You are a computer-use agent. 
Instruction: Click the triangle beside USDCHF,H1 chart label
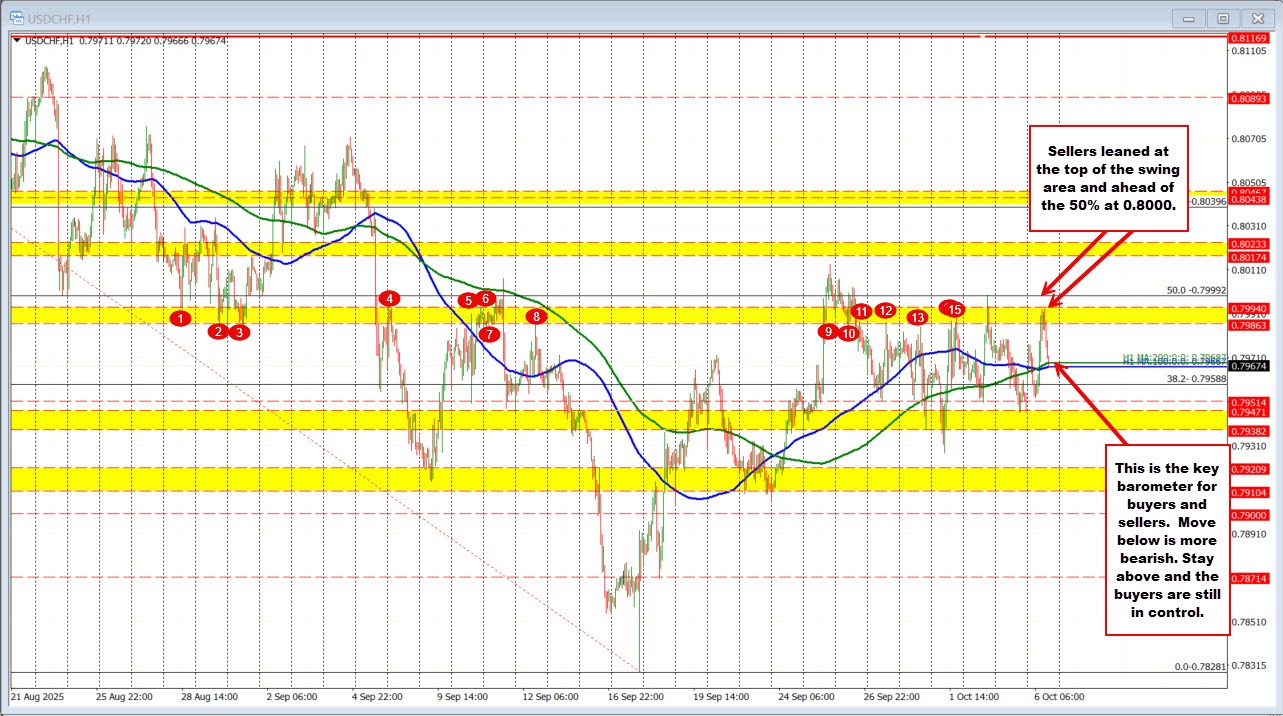(x=17, y=41)
